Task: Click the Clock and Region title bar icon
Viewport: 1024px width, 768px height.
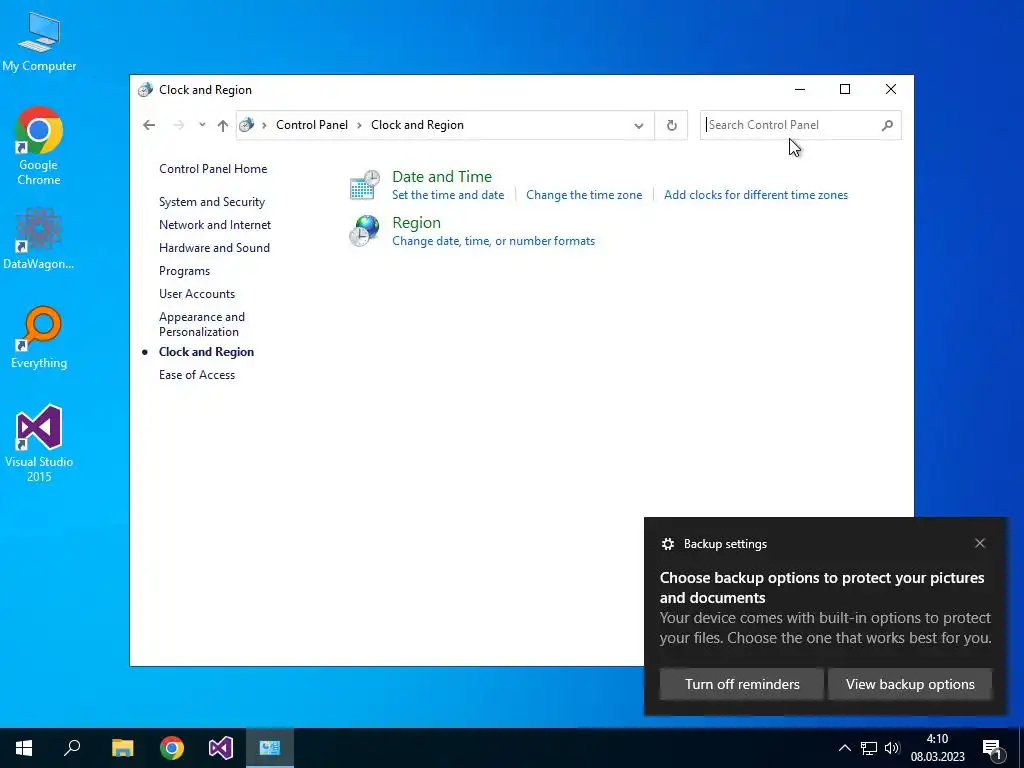Action: pyautogui.click(x=146, y=89)
